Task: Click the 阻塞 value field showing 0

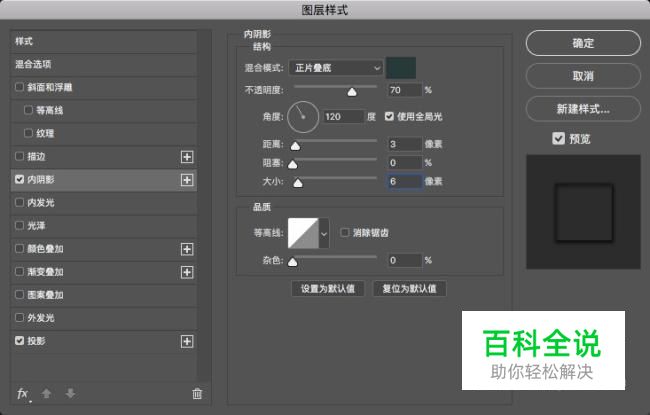Action: [x=404, y=163]
